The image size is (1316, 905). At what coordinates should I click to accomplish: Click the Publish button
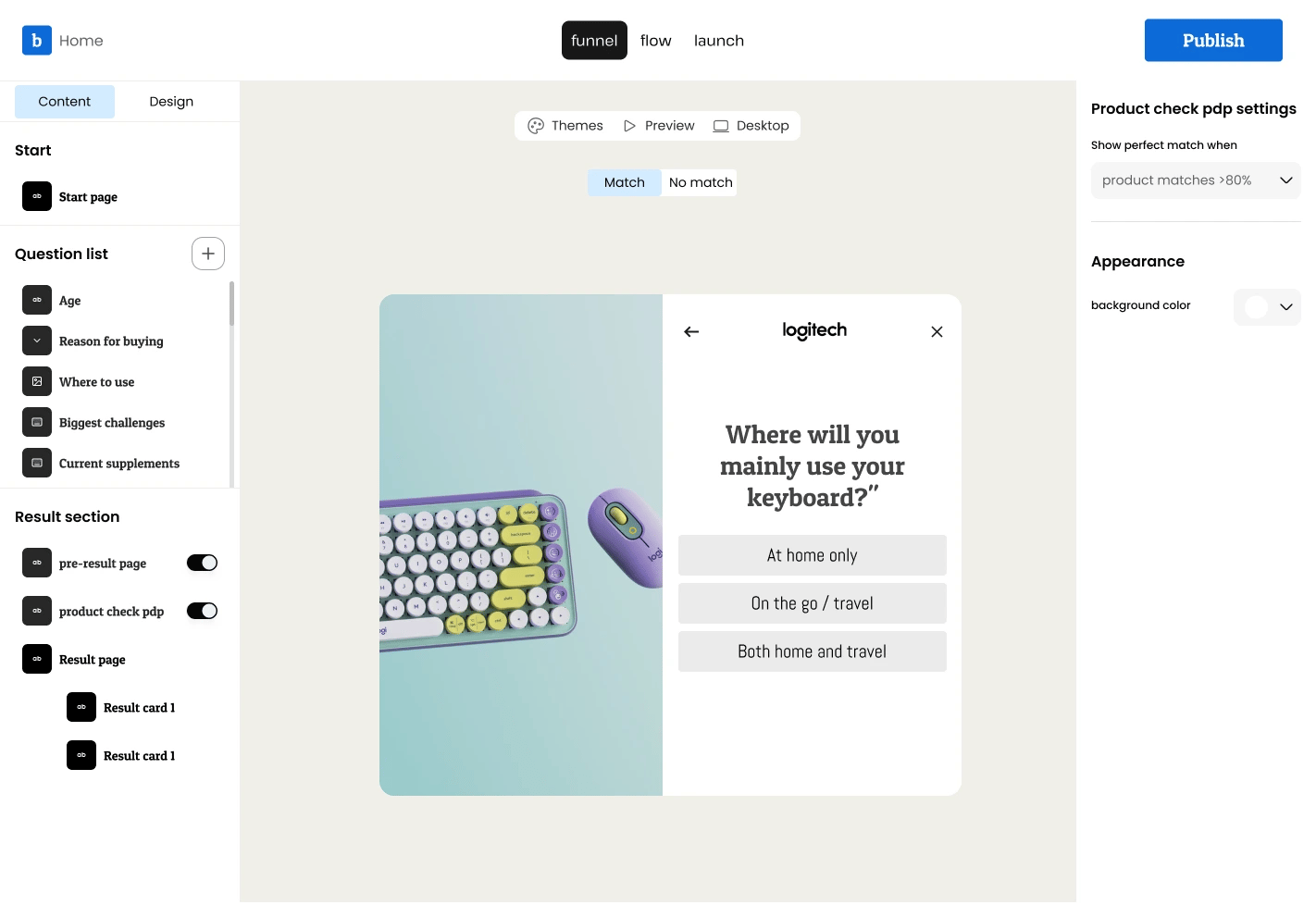(x=1213, y=40)
